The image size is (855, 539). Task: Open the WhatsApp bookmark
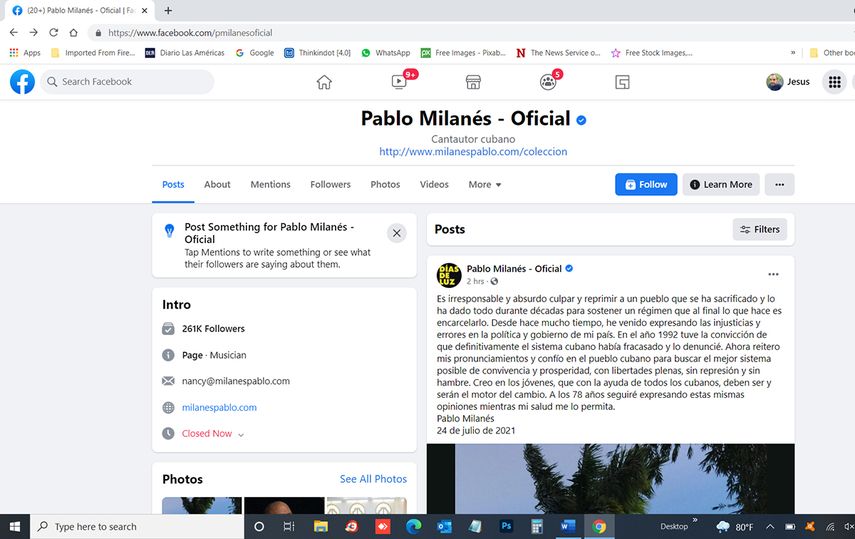tap(386, 53)
